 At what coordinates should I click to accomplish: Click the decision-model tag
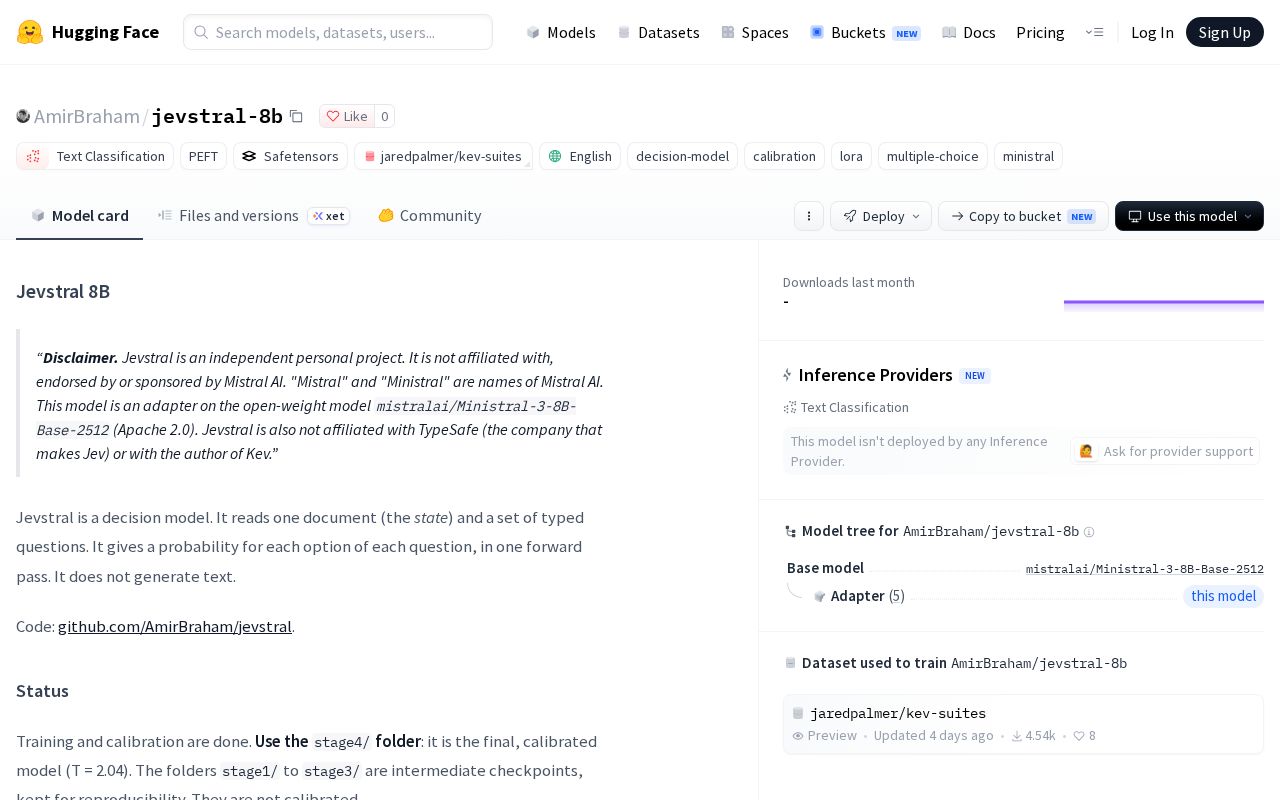tap(683, 156)
